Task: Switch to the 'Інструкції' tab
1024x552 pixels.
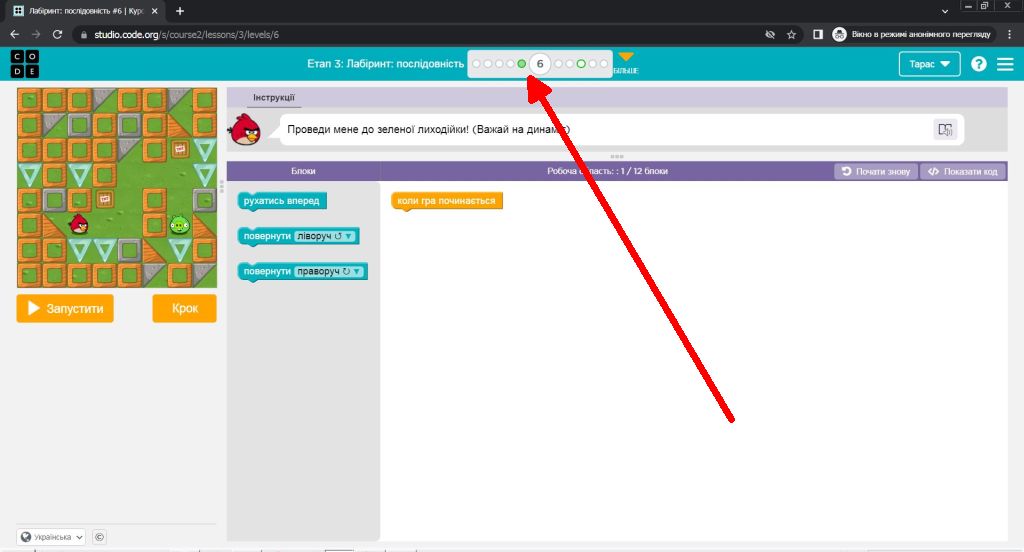Action: click(x=274, y=97)
